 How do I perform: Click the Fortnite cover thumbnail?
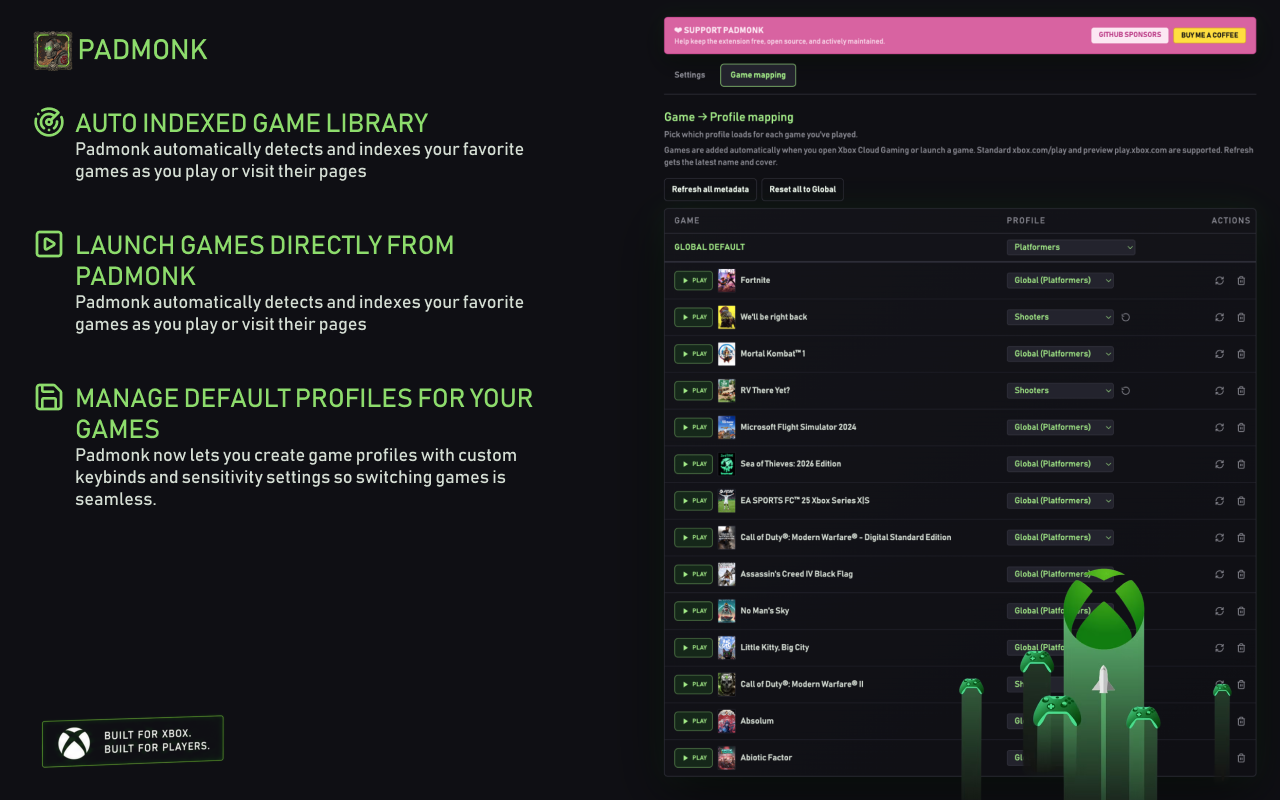click(727, 280)
